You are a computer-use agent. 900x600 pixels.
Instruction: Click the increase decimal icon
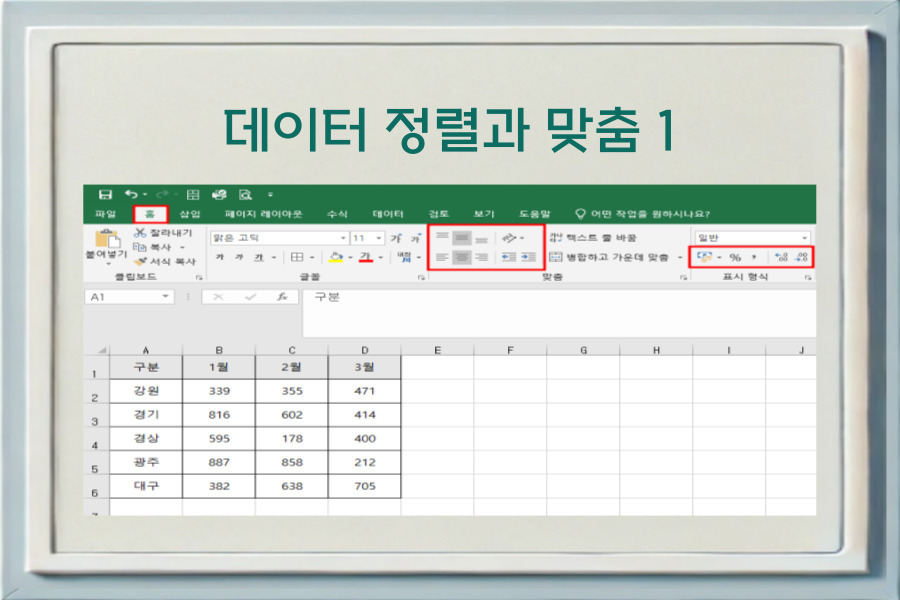(x=781, y=257)
